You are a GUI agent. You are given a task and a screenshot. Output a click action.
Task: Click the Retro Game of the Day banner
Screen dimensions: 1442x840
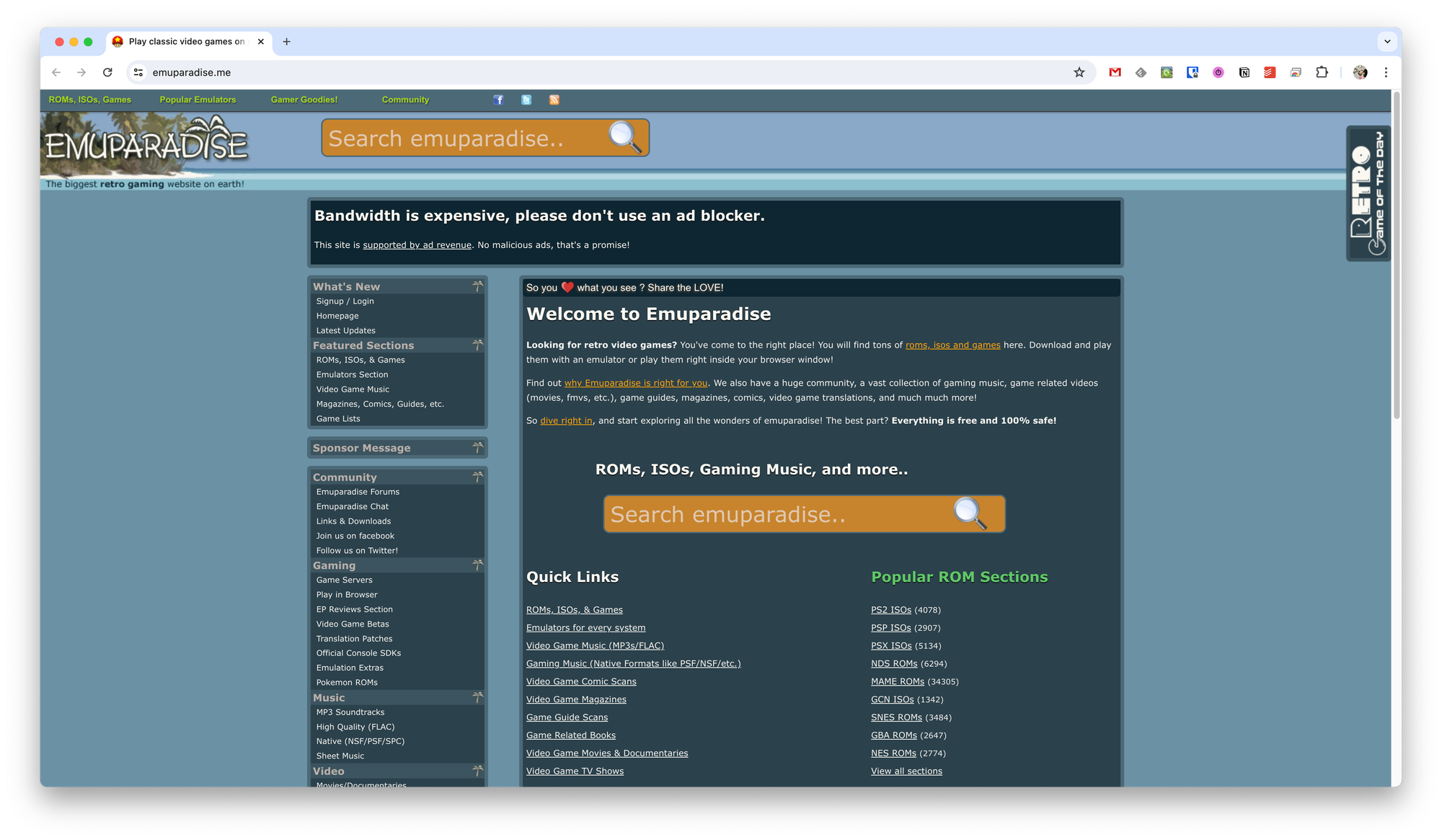[1367, 193]
